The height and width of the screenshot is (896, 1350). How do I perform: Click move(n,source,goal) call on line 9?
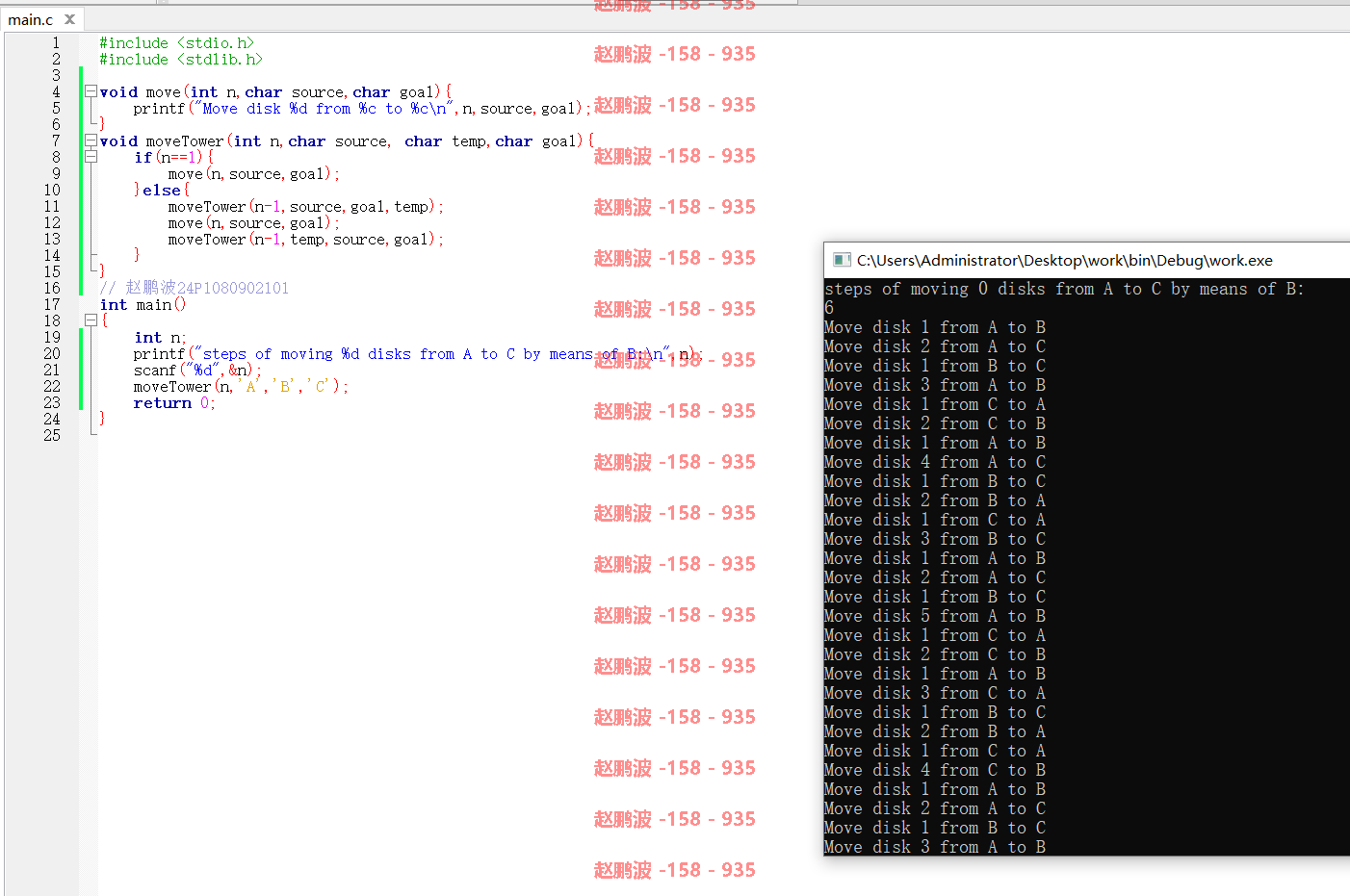click(254, 173)
